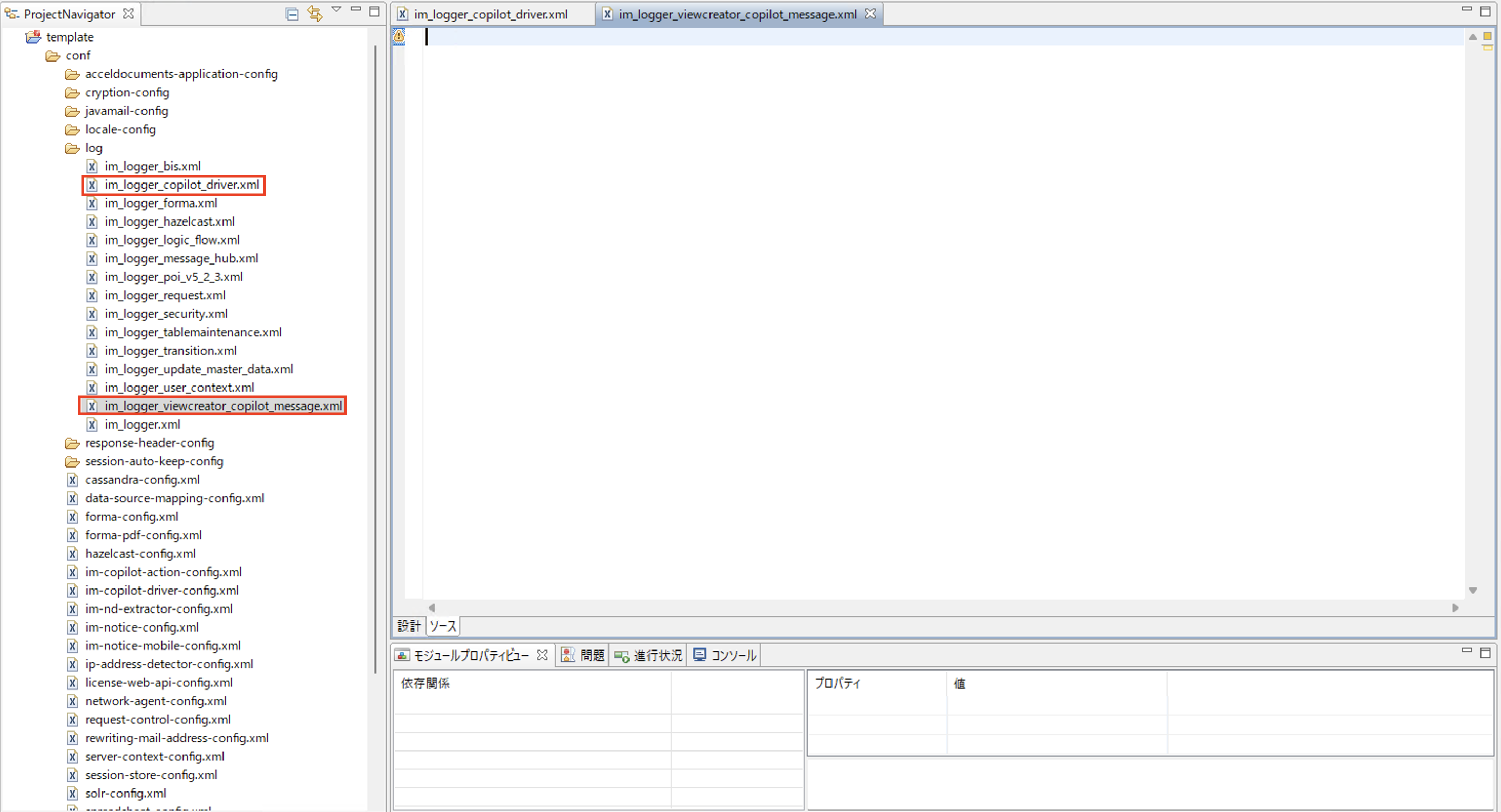Click im_logger_hazelcast.xml file icon
This screenshot has width=1501, height=812.
pyautogui.click(x=92, y=222)
